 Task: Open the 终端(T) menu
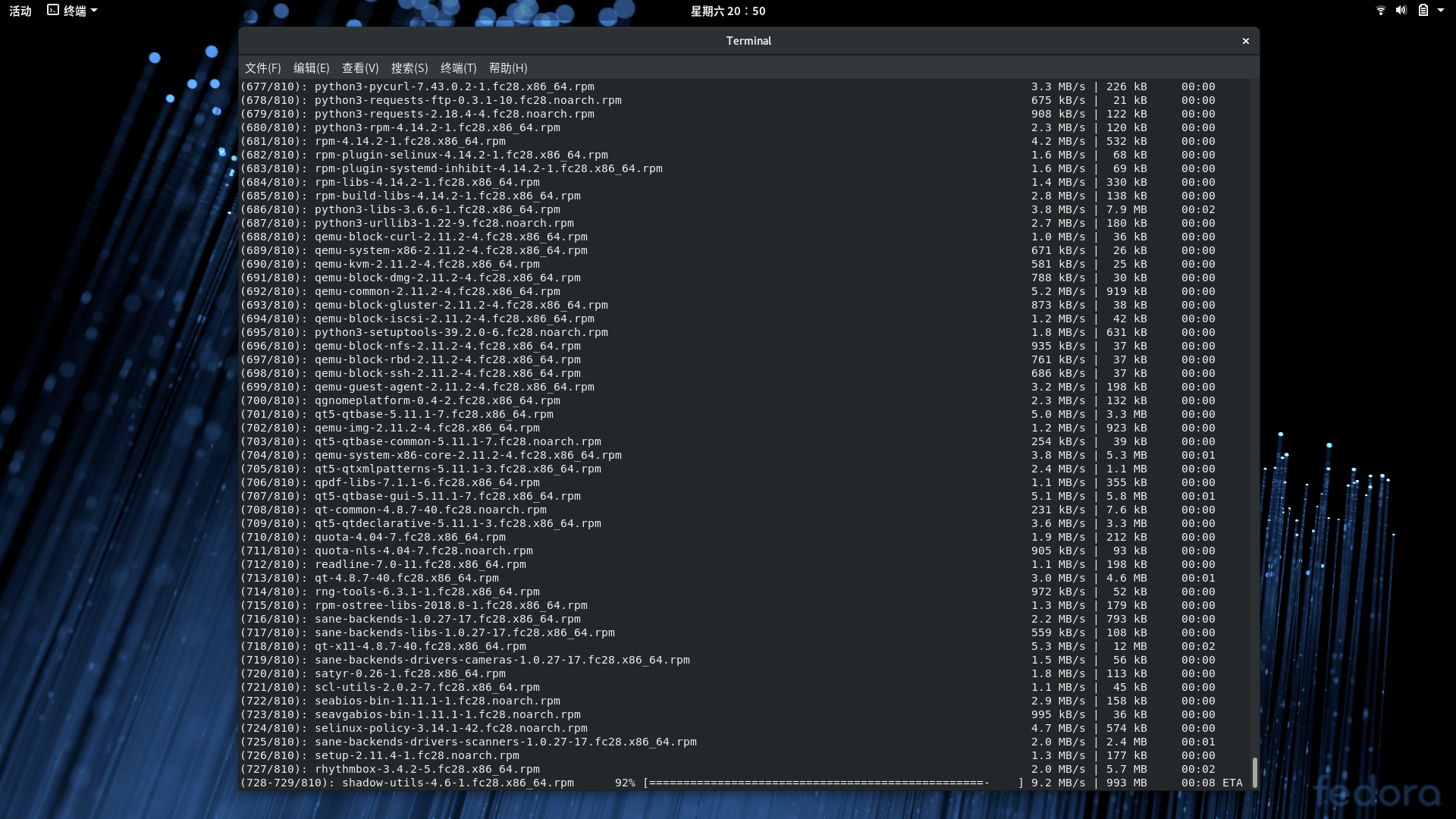[x=458, y=68]
